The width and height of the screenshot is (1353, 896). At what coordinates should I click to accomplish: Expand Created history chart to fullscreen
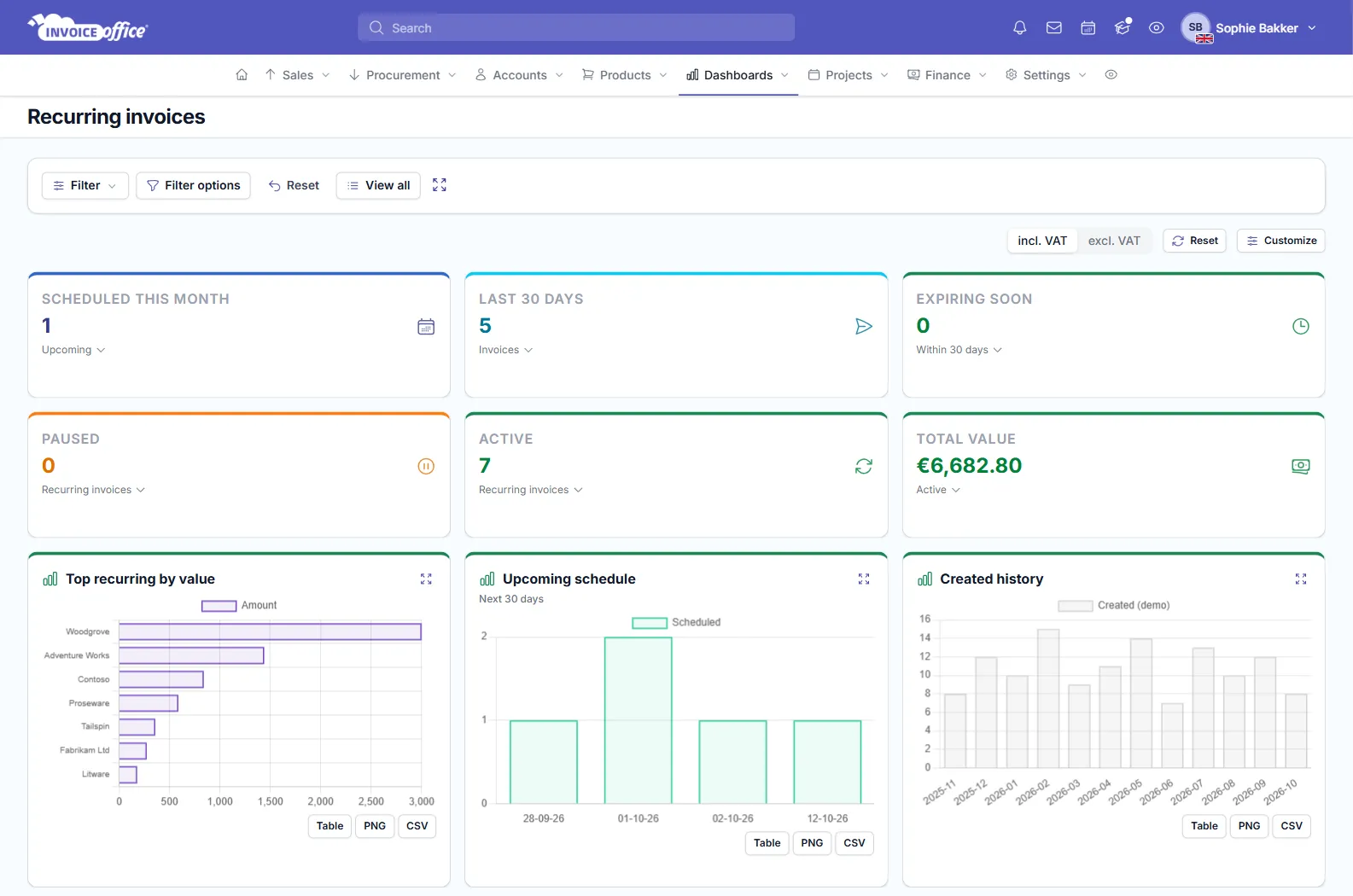click(x=1301, y=579)
